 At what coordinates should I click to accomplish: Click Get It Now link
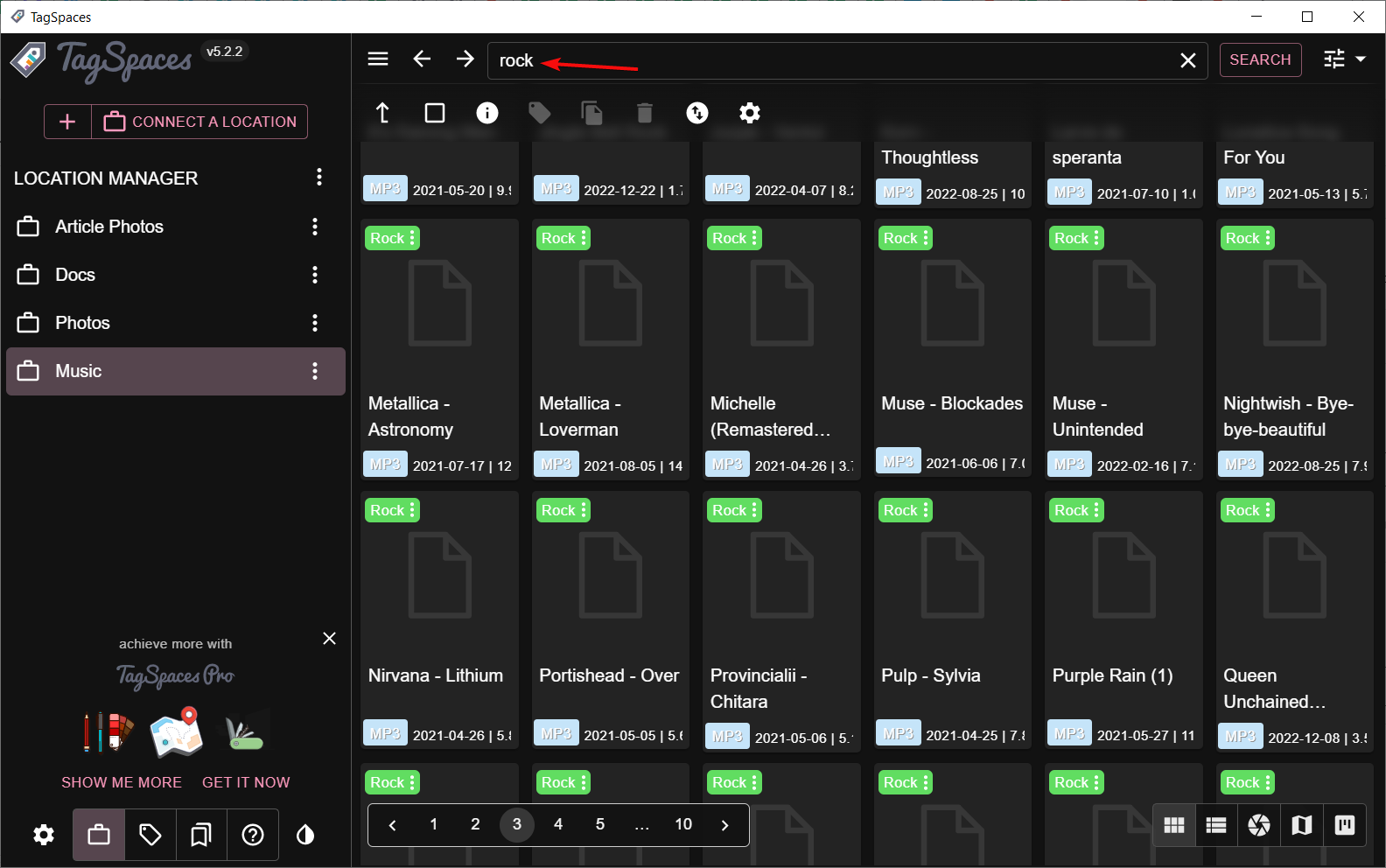246,782
